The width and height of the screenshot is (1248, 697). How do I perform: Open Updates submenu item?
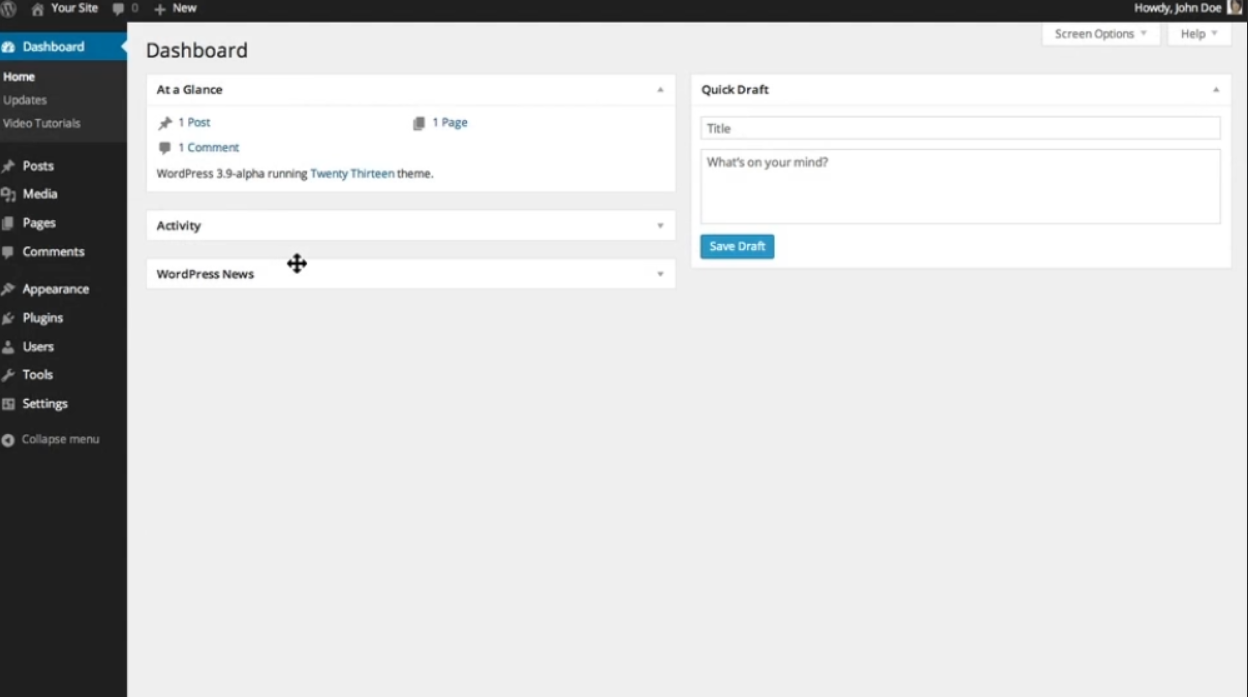tap(25, 100)
